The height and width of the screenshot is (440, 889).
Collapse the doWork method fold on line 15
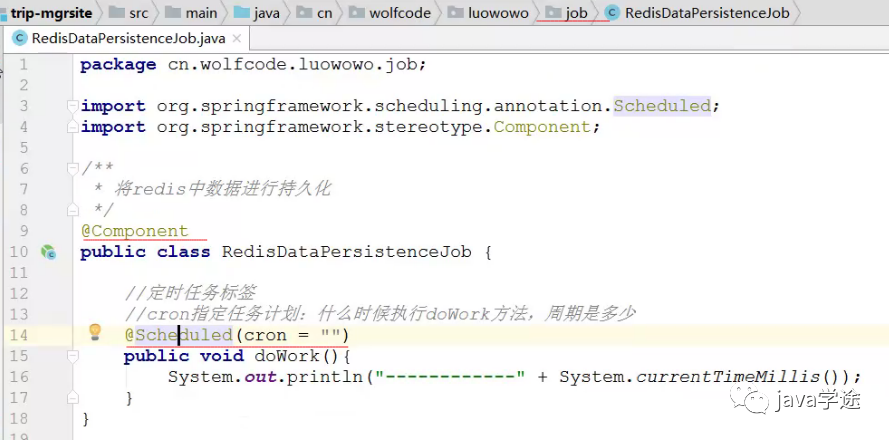click(x=72, y=356)
